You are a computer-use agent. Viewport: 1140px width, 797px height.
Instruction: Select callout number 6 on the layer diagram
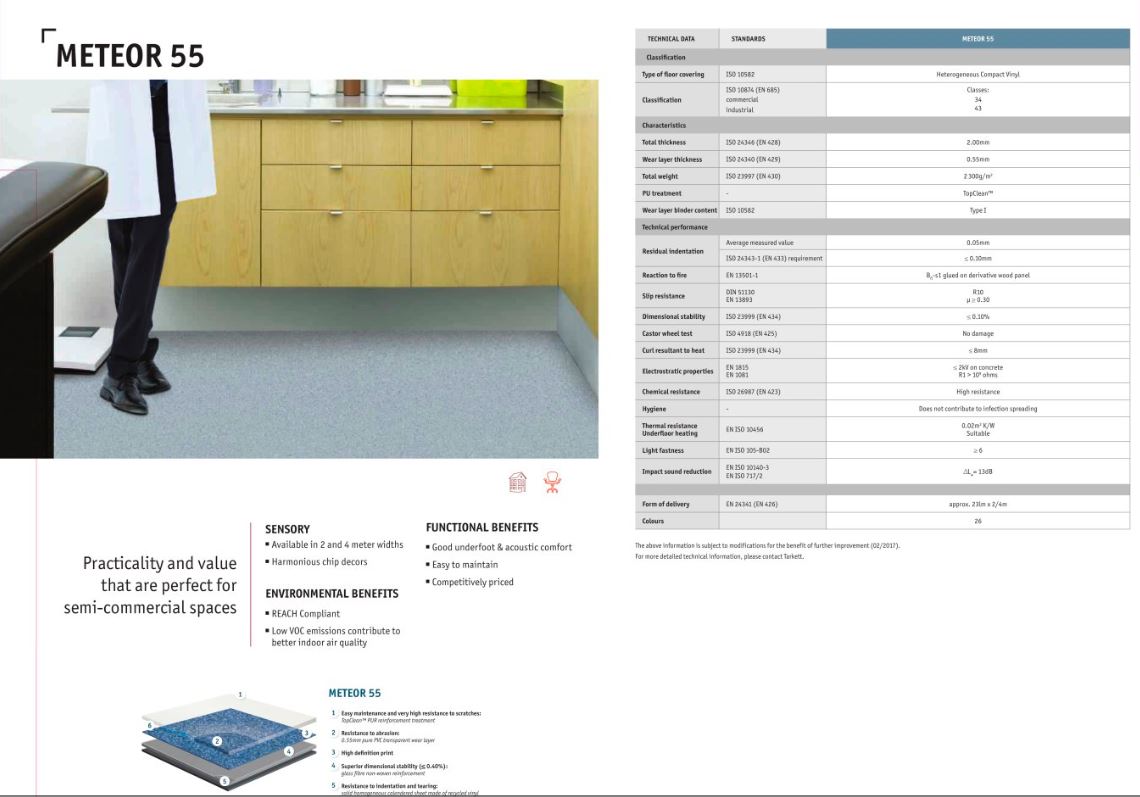150,725
